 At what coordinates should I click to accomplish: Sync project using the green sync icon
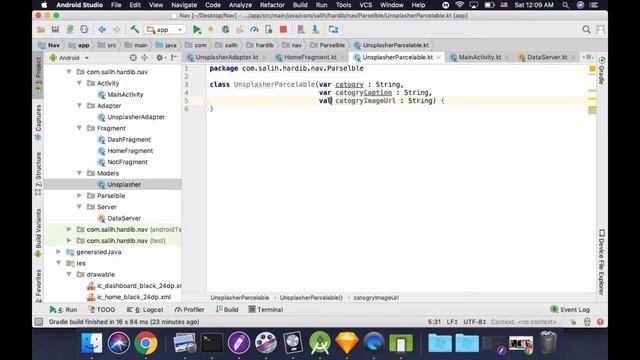pyautogui.click(x=70, y=29)
